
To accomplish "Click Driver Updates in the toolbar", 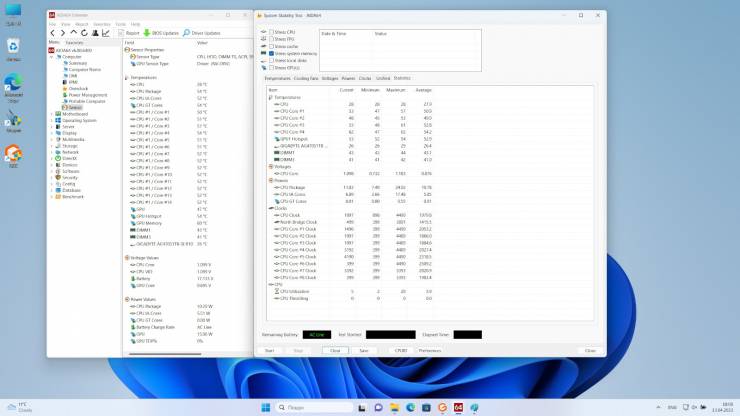I will tap(202, 33).
